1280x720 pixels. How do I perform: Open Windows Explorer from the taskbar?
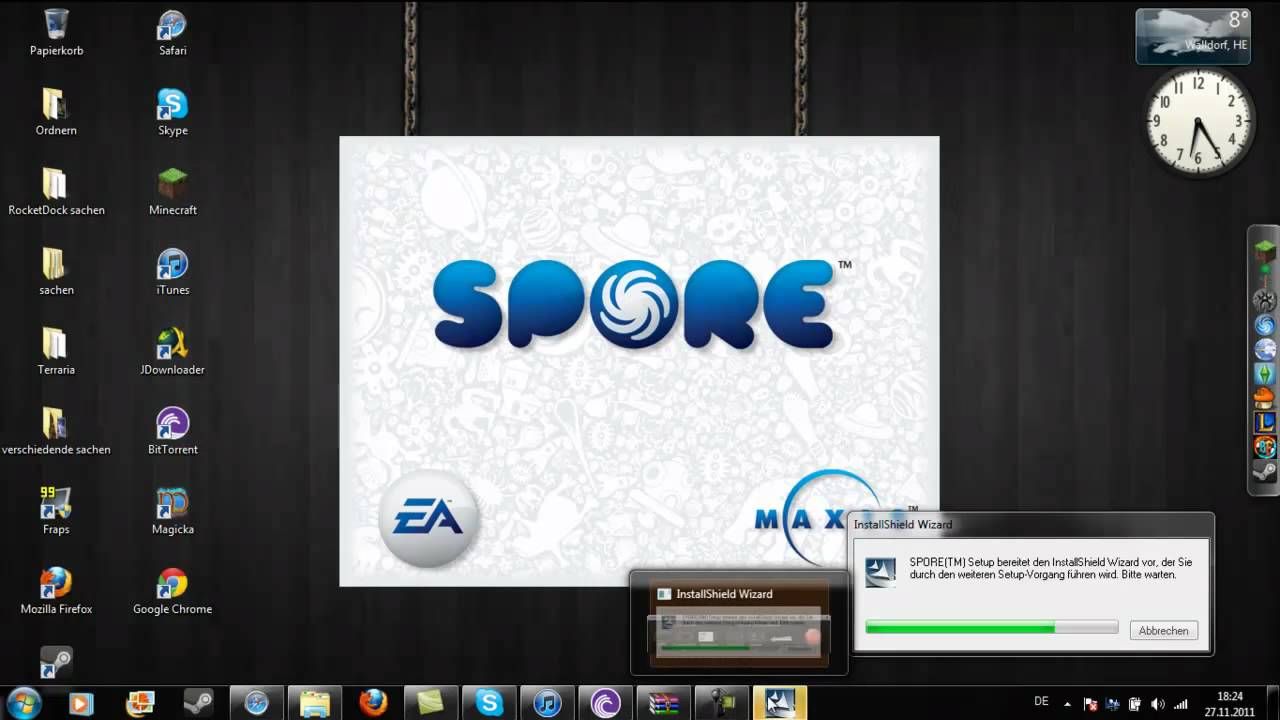click(x=315, y=703)
